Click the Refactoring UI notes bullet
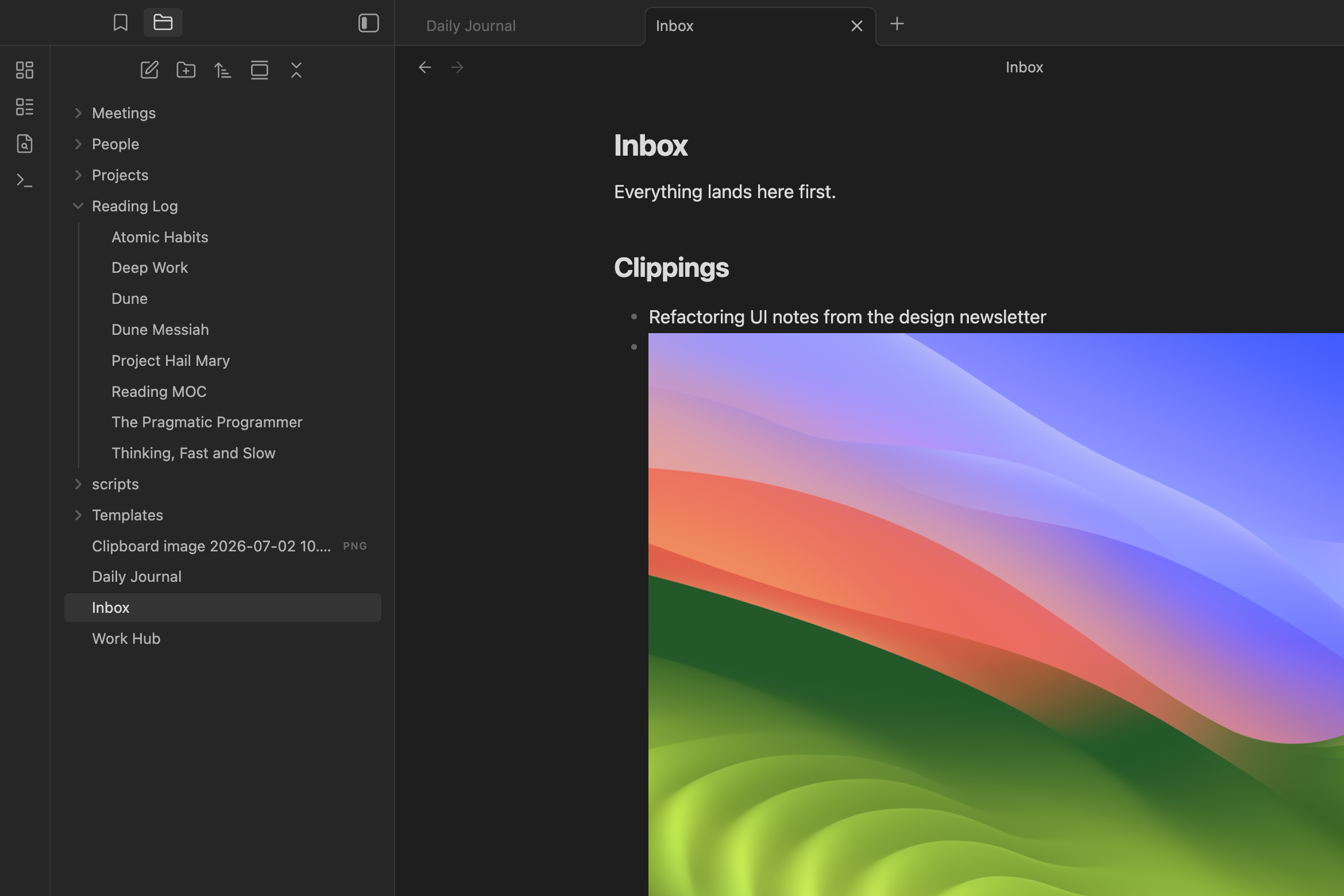The height and width of the screenshot is (896, 1344). (x=847, y=317)
